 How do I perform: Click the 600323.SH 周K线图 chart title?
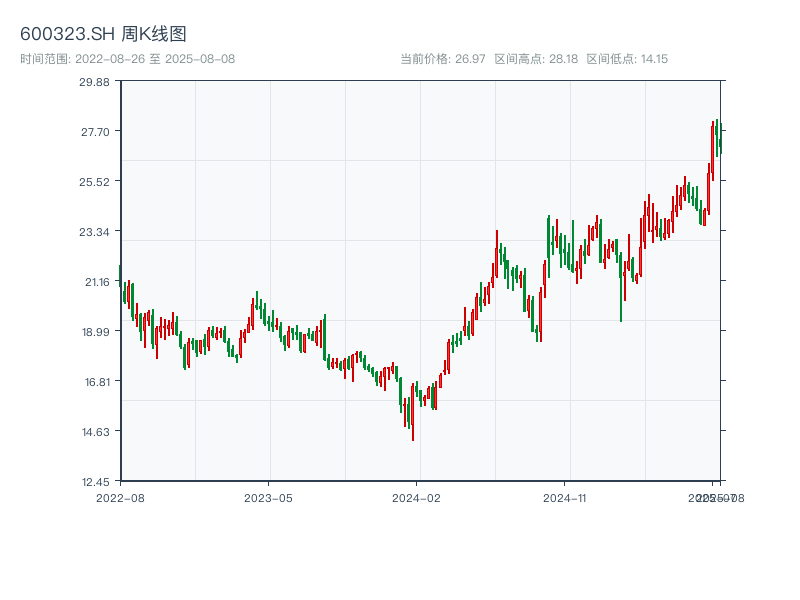tap(103, 34)
